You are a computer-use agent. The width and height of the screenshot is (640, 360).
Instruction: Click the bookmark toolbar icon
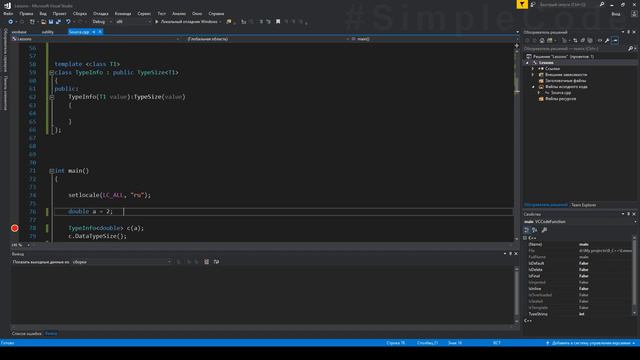(x=278, y=22)
